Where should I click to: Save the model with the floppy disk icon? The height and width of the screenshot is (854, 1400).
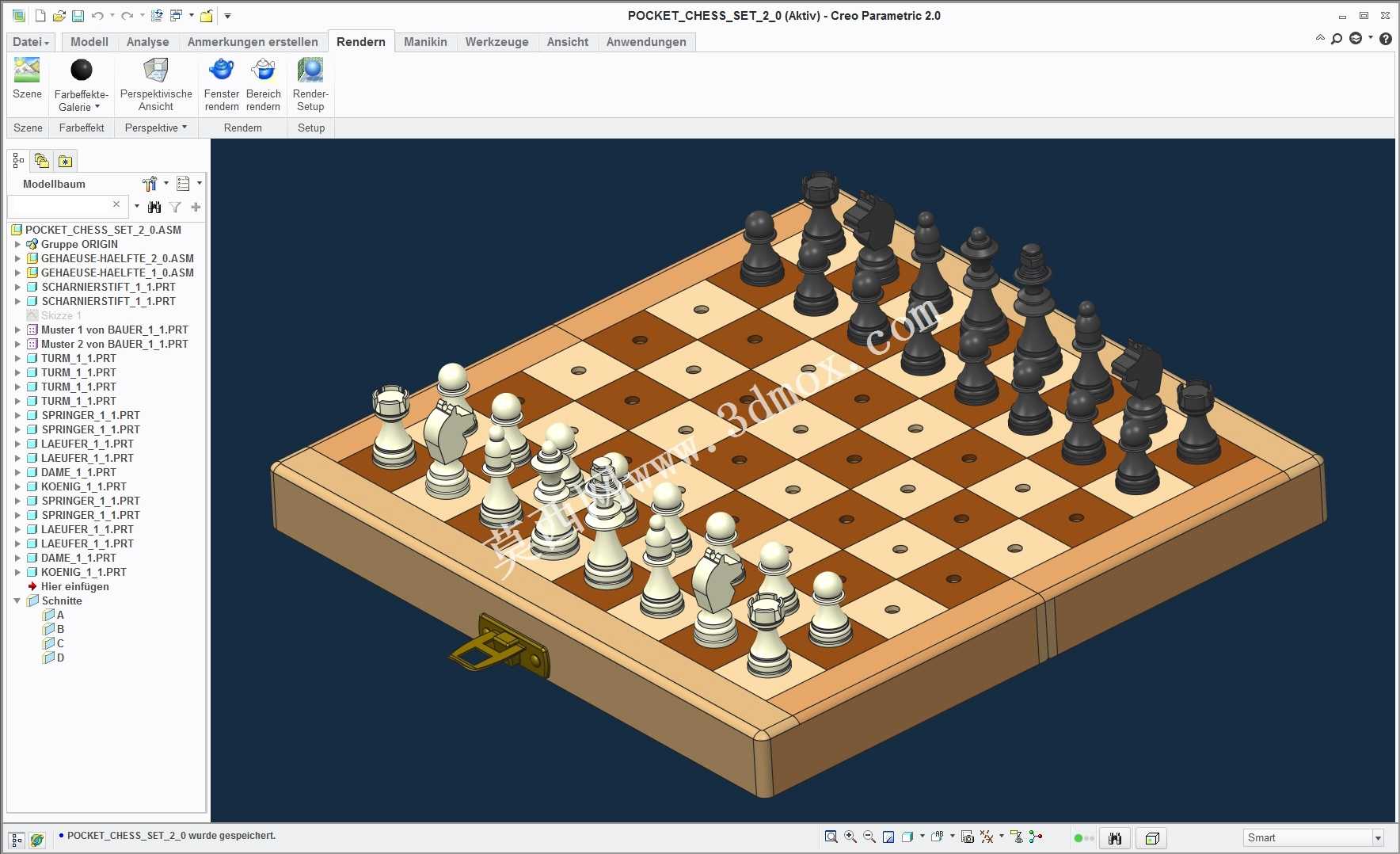[x=78, y=16]
